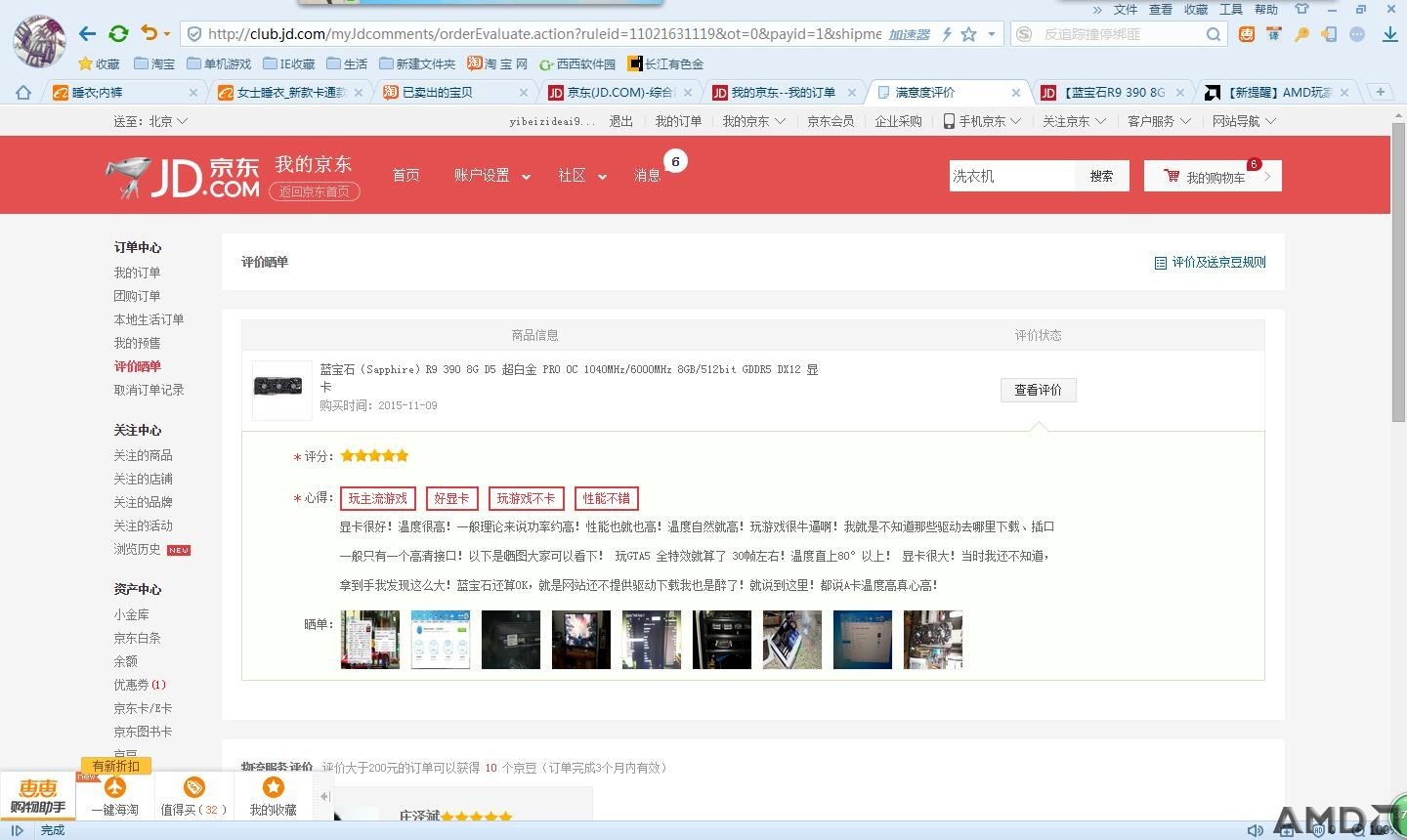Viewport: 1407px width, 840px height.
Task: Open the password key toolbar icon
Action: [1301, 34]
